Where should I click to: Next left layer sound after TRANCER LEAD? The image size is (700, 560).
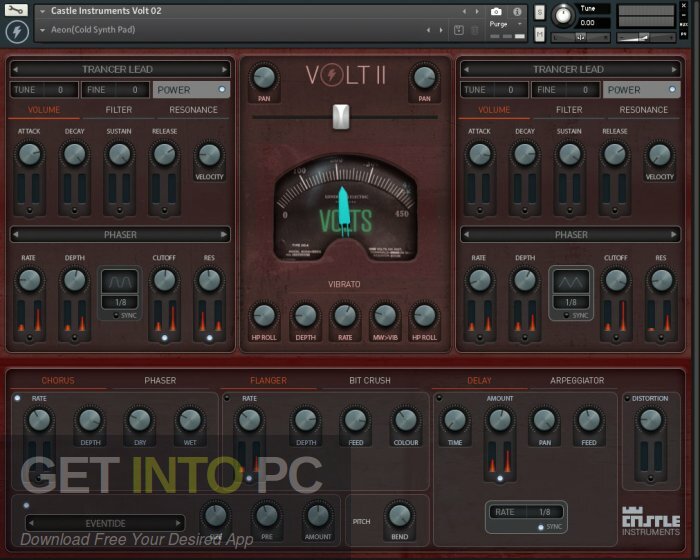pyautogui.click(x=224, y=70)
